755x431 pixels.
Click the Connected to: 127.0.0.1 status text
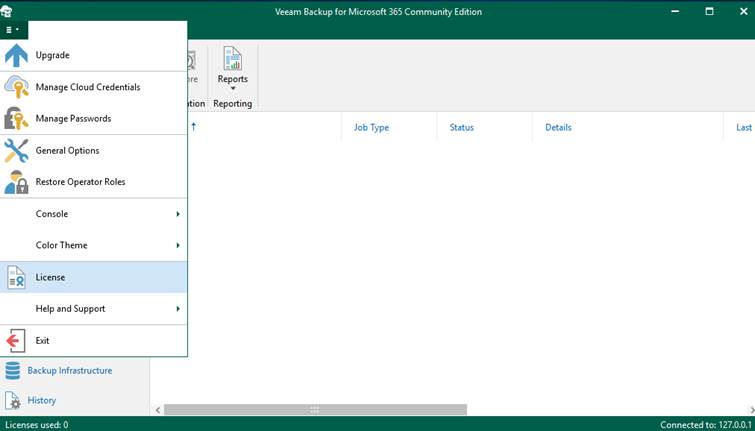[x=705, y=425]
